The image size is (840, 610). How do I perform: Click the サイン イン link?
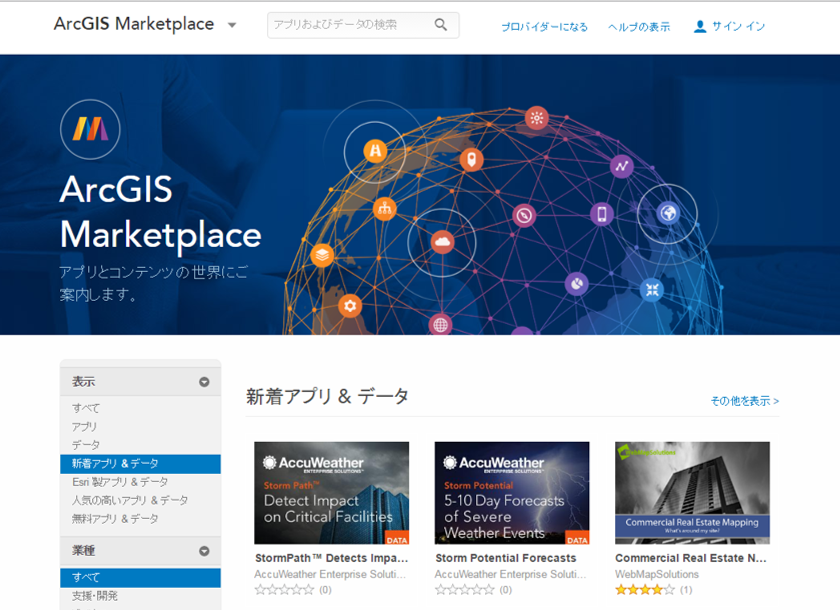[x=739, y=27]
